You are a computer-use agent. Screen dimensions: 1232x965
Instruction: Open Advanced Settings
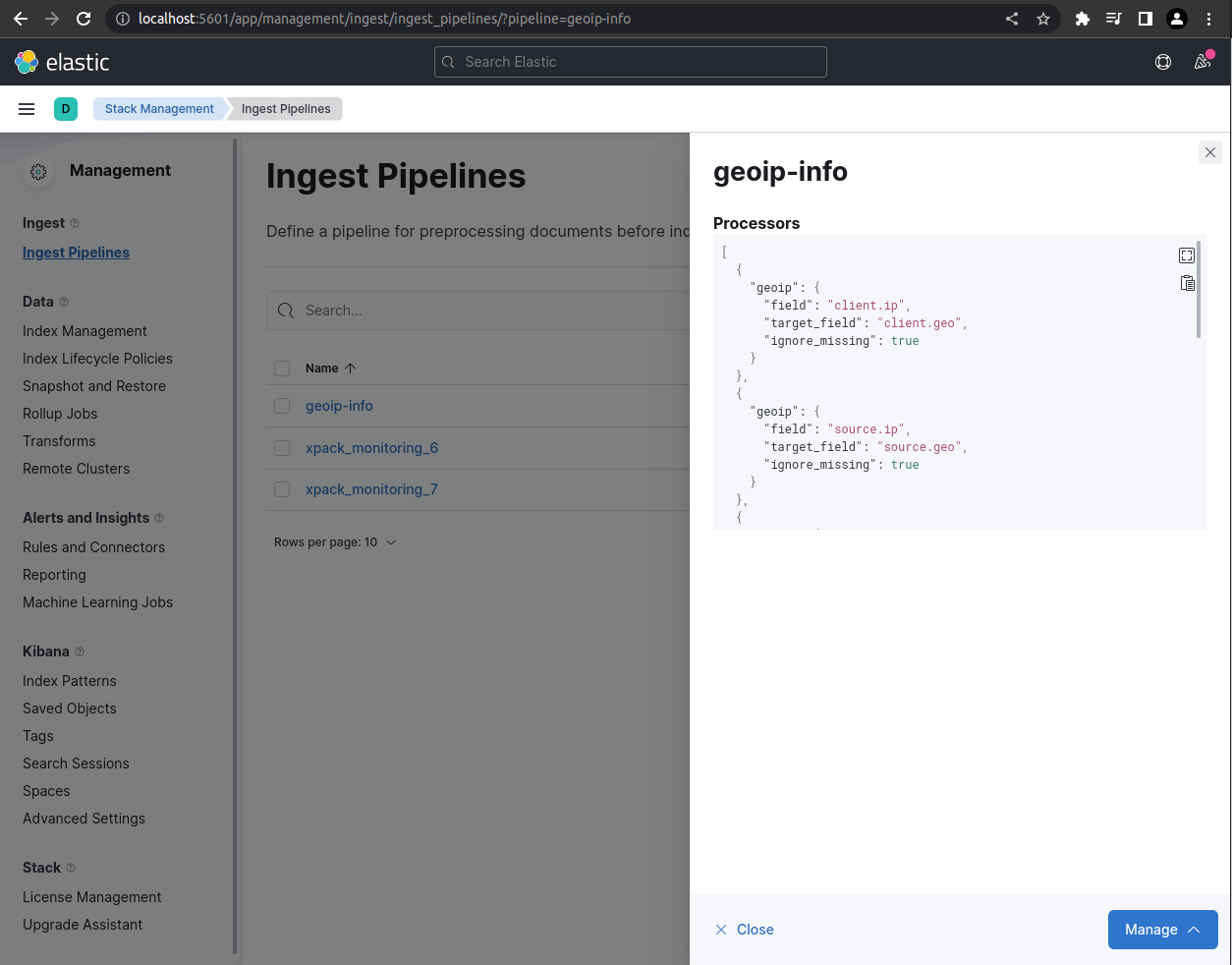click(x=84, y=819)
